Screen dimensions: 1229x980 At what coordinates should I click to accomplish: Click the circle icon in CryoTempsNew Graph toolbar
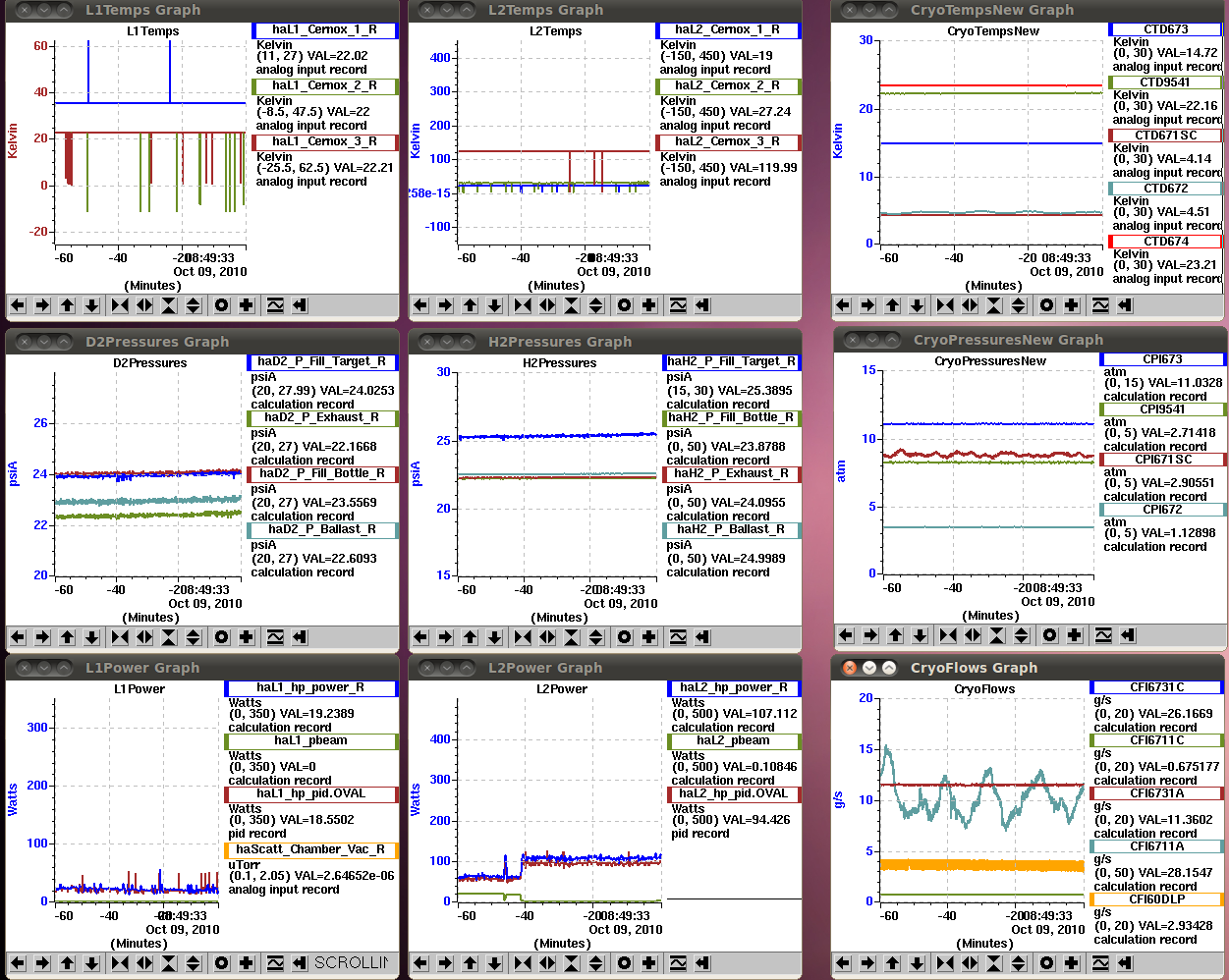pyautogui.click(x=1047, y=305)
